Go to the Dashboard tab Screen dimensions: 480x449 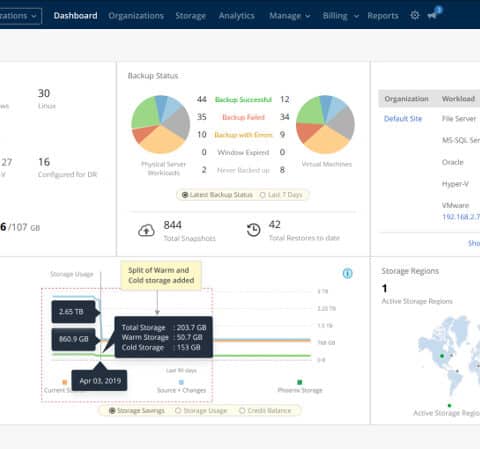(x=75, y=16)
